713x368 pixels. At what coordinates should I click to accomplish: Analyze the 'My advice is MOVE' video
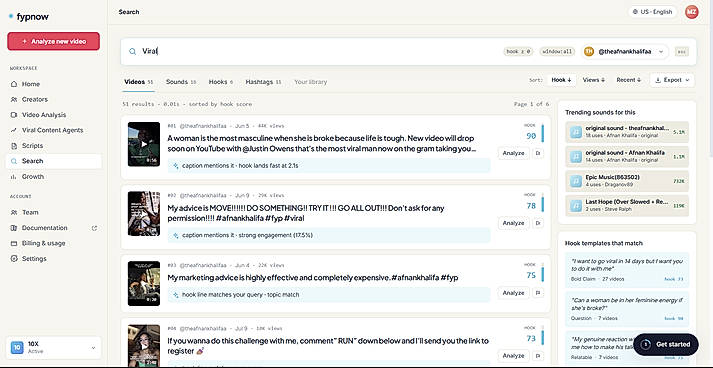(513, 223)
